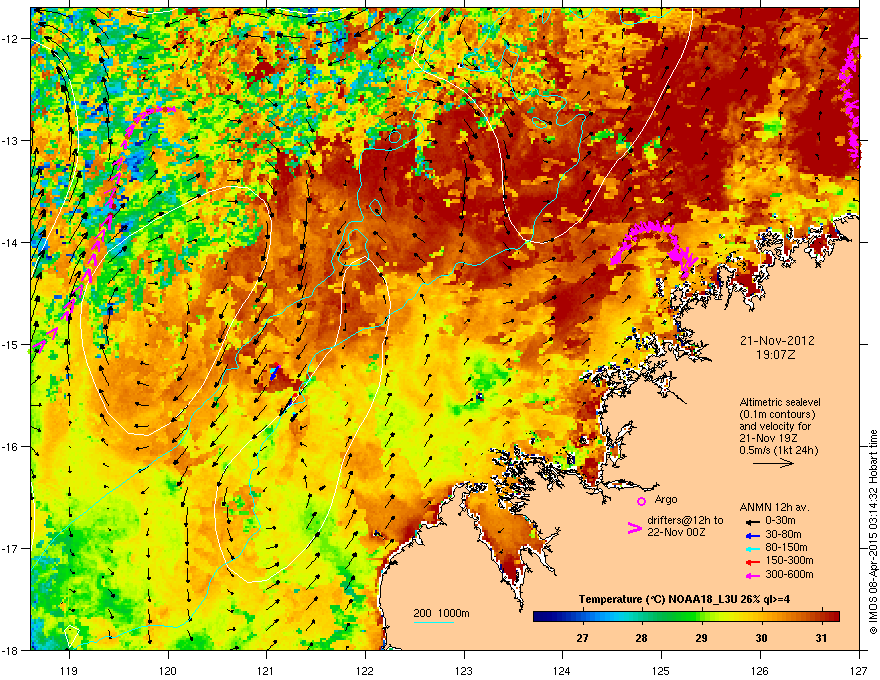
Task: Click the text 22-Nov 00Z
Action: [x=676, y=532]
